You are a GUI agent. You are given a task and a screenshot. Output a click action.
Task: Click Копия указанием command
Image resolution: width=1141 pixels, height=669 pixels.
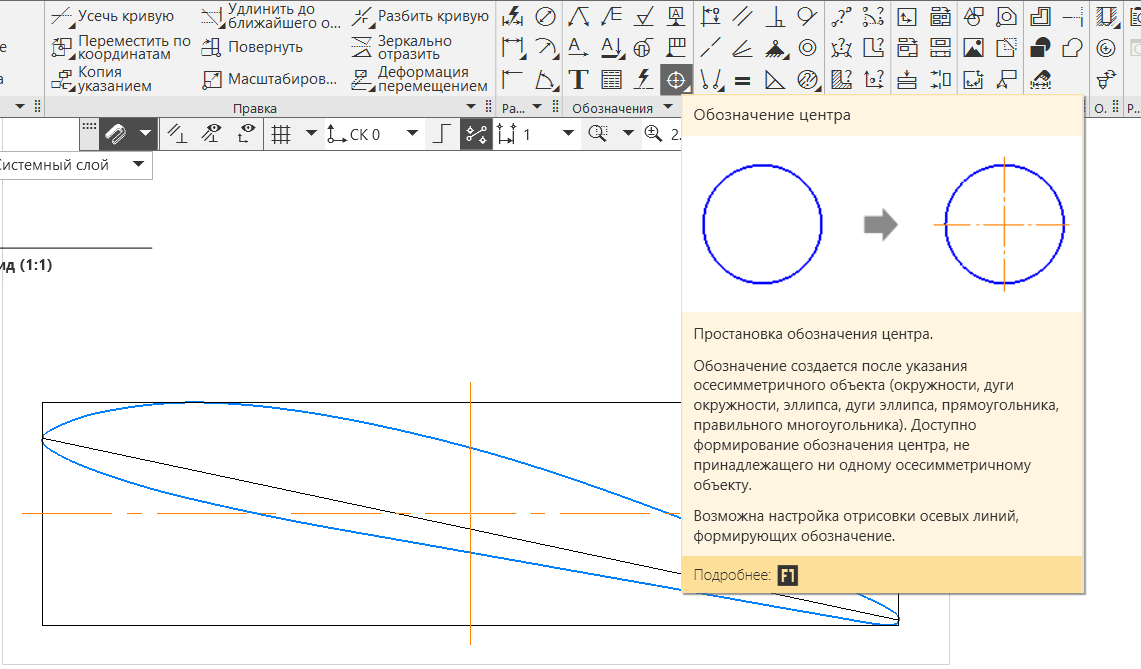[x=100, y=79]
